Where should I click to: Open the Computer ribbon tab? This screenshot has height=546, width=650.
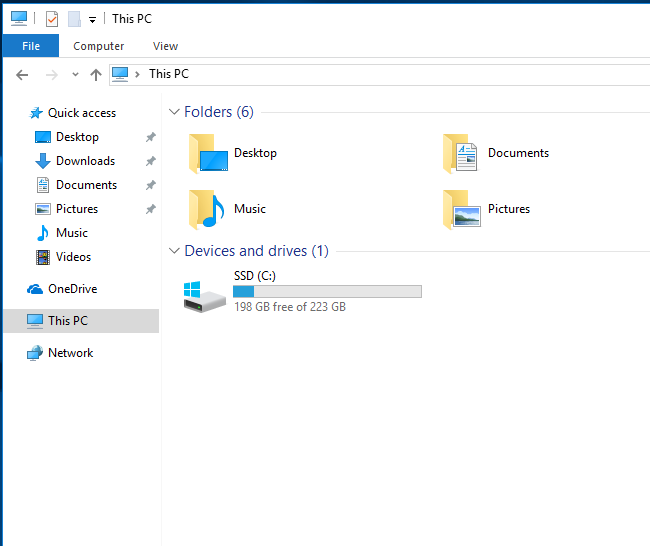[99, 46]
